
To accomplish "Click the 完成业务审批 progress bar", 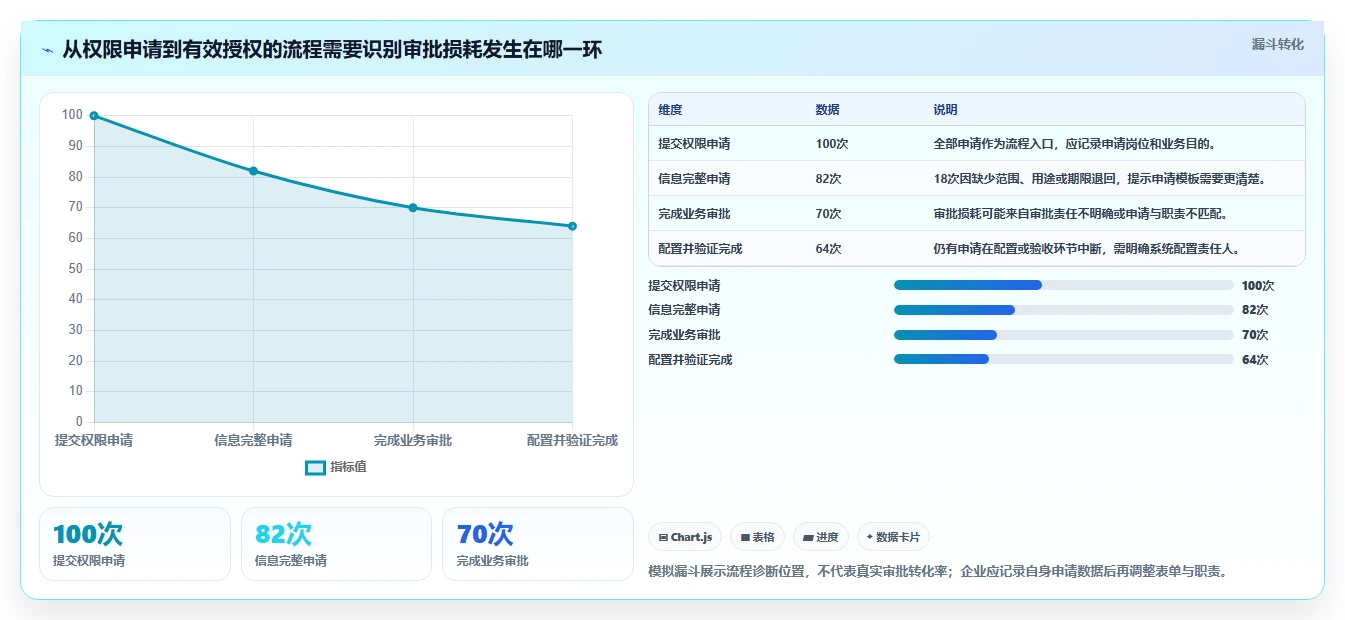I will 1064,335.
